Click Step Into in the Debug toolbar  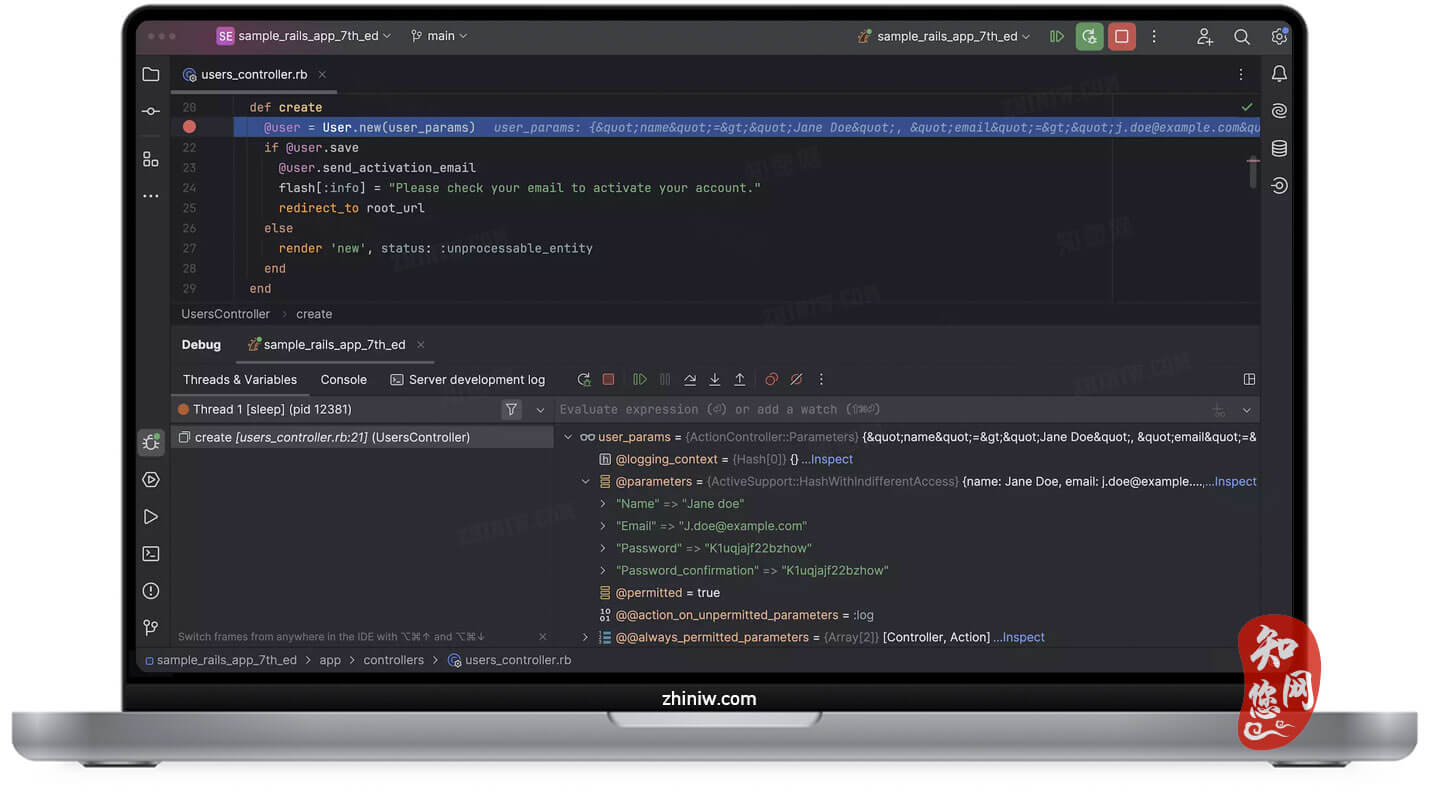coord(715,380)
